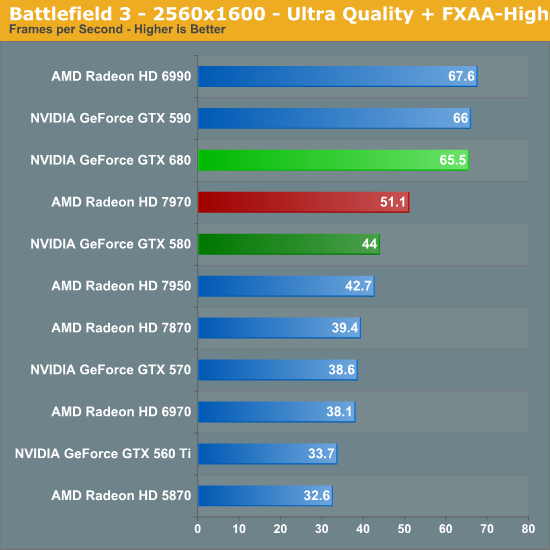Click the 32.6 value label

[x=316, y=495]
